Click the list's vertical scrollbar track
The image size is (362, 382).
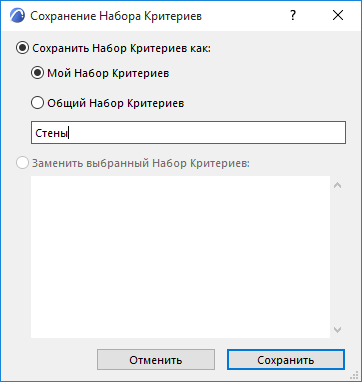[338, 257]
